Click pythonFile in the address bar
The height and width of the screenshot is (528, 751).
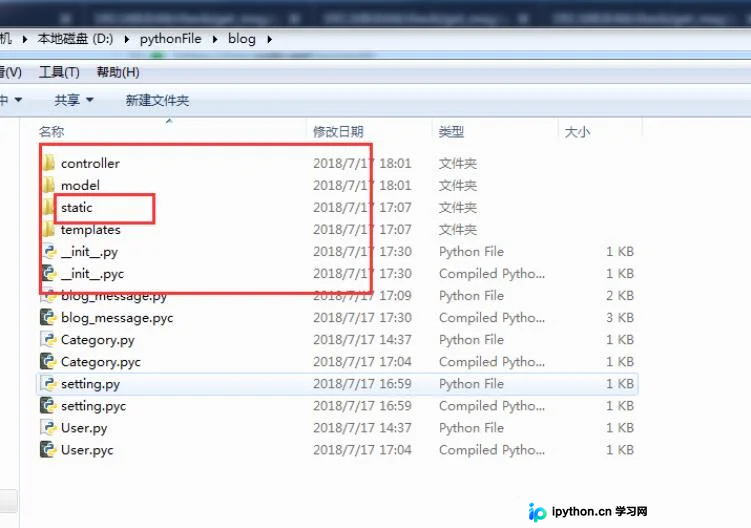tap(171, 39)
